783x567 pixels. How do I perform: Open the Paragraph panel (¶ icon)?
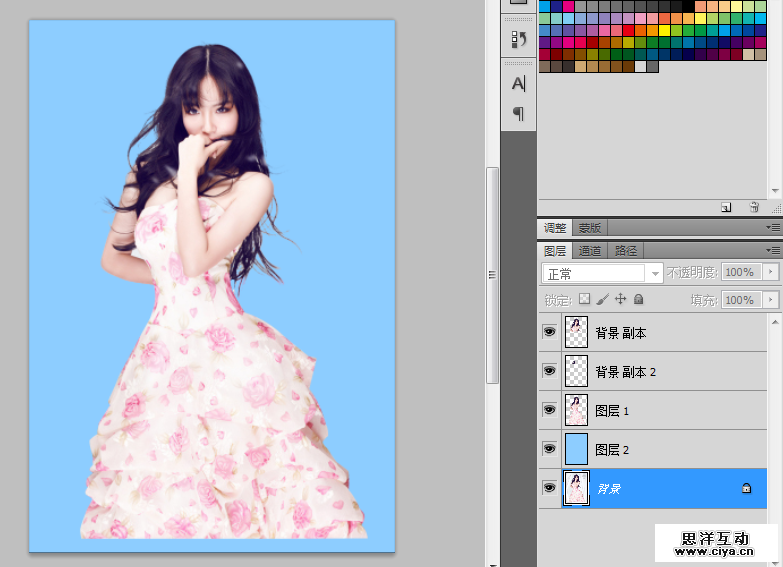click(518, 113)
